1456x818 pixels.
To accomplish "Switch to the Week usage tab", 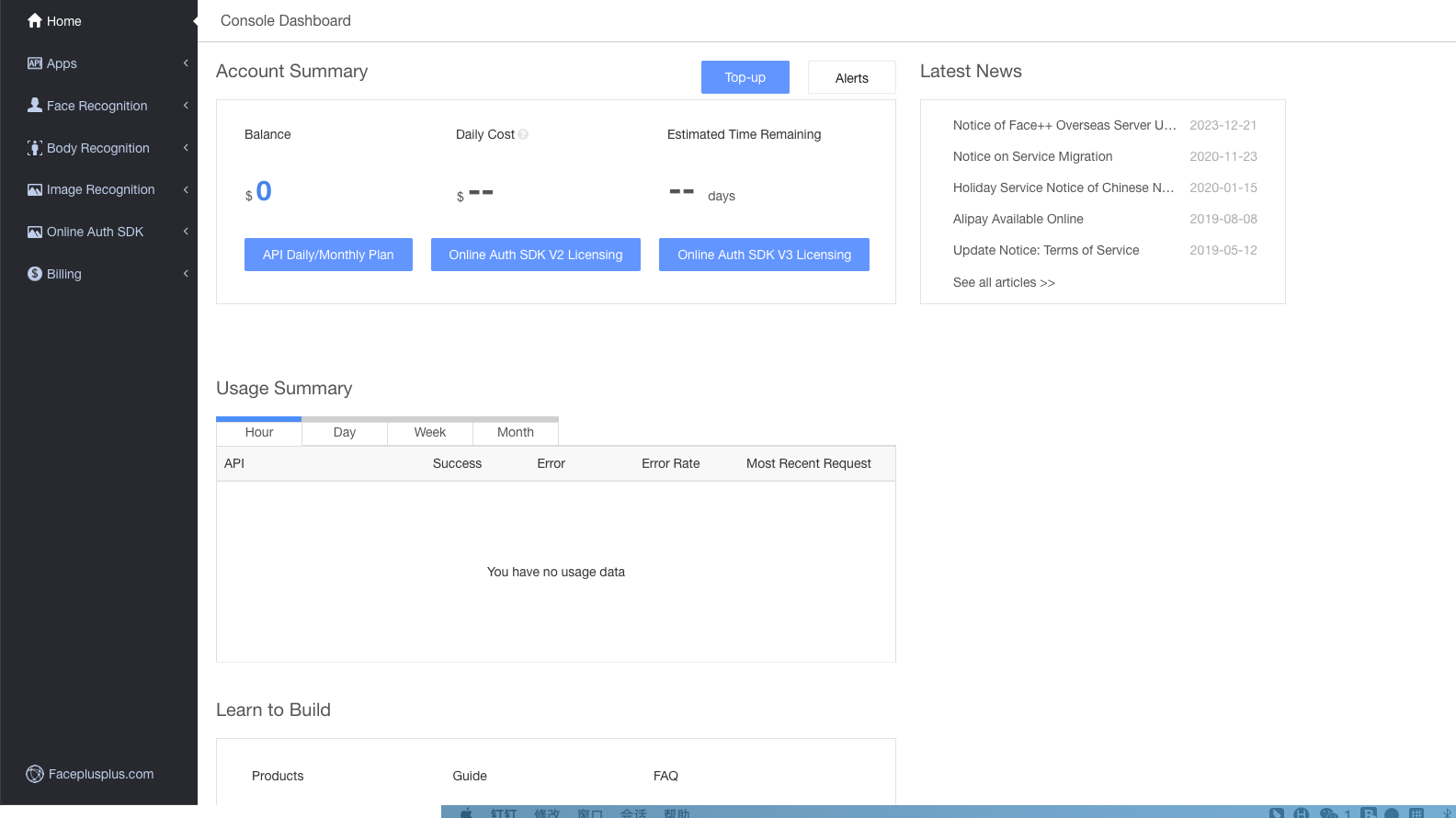I will click(429, 432).
